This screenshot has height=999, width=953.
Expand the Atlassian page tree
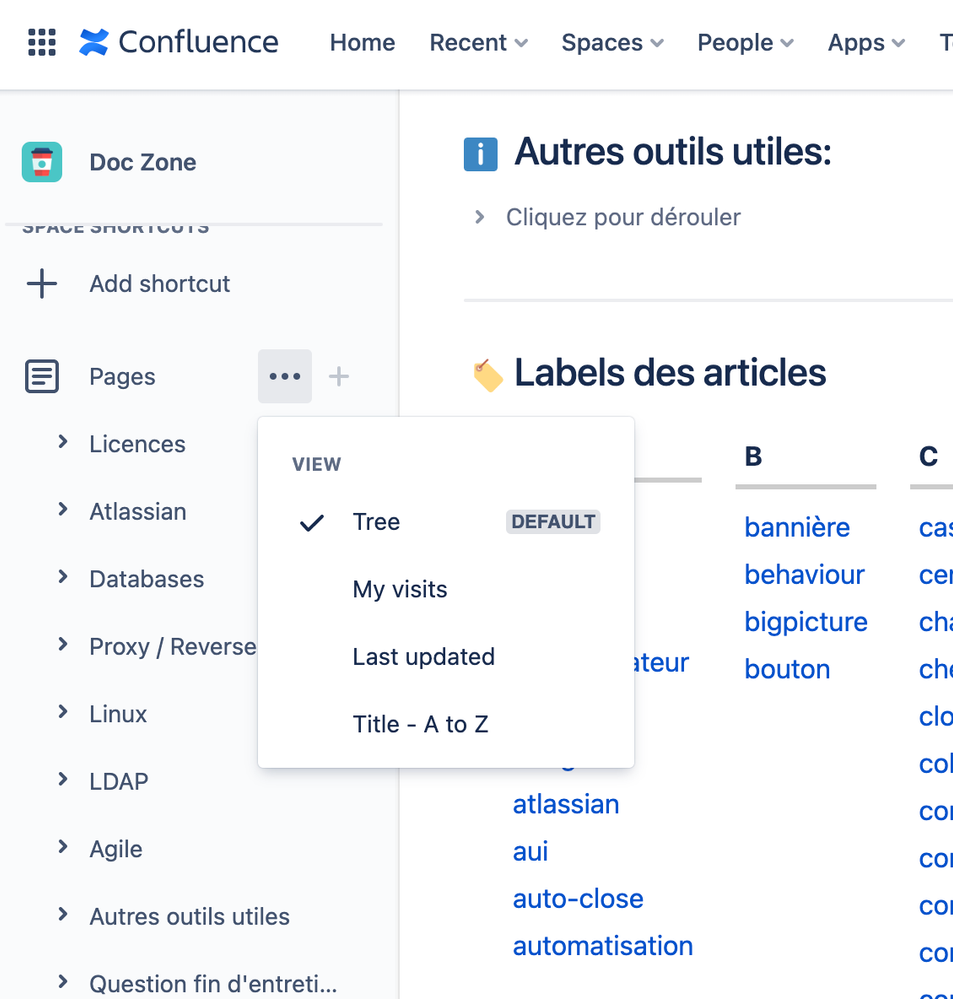[x=62, y=509]
